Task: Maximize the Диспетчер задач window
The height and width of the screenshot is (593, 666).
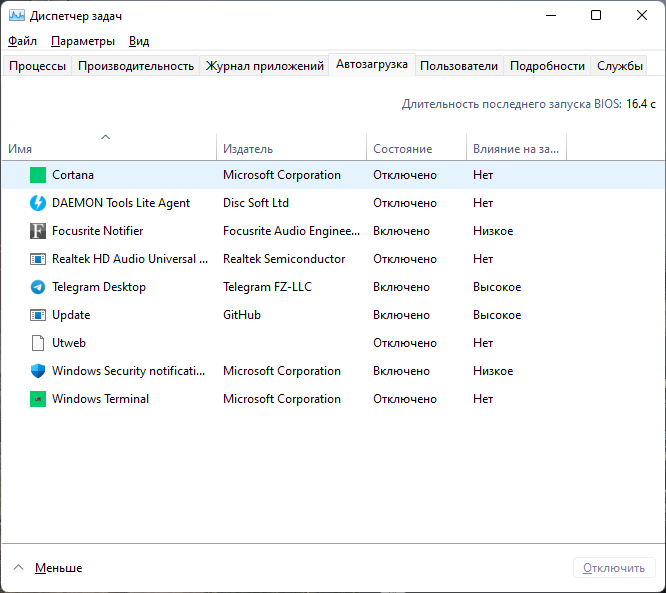Action: (596, 16)
